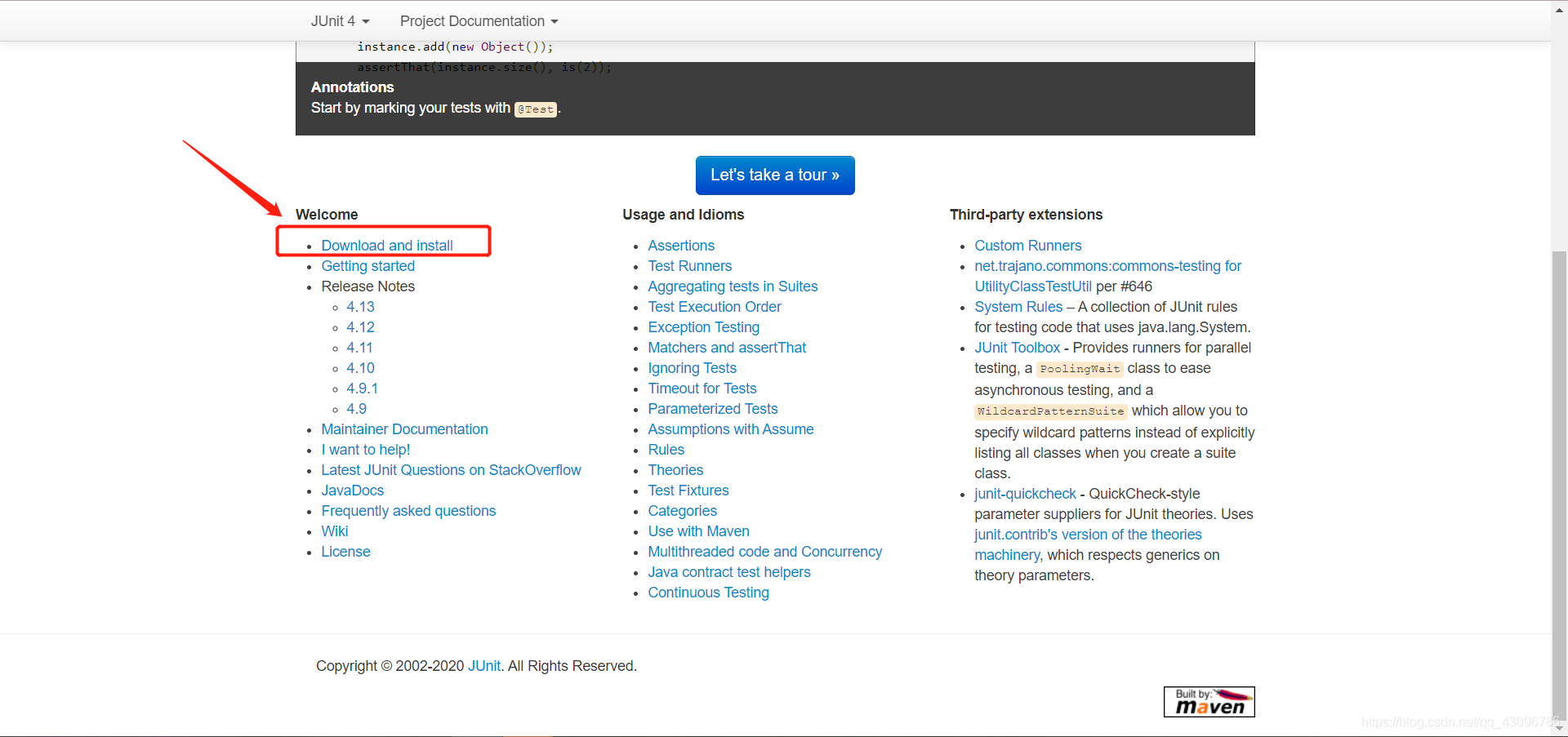Click the Built by Maven logo
Image resolution: width=1568 pixels, height=737 pixels.
point(1209,702)
